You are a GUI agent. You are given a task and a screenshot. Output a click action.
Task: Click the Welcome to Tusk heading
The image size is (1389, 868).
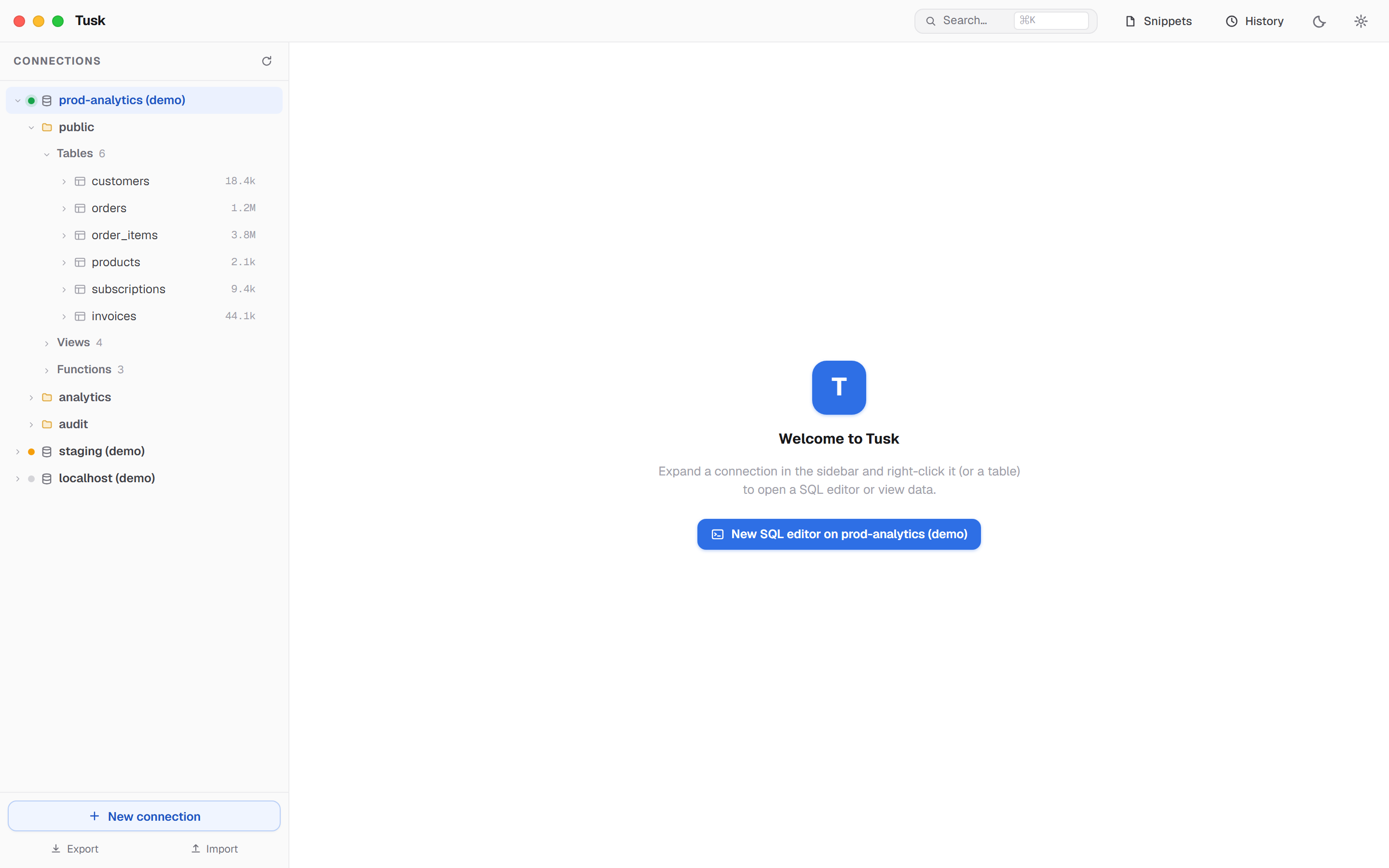[839, 439]
